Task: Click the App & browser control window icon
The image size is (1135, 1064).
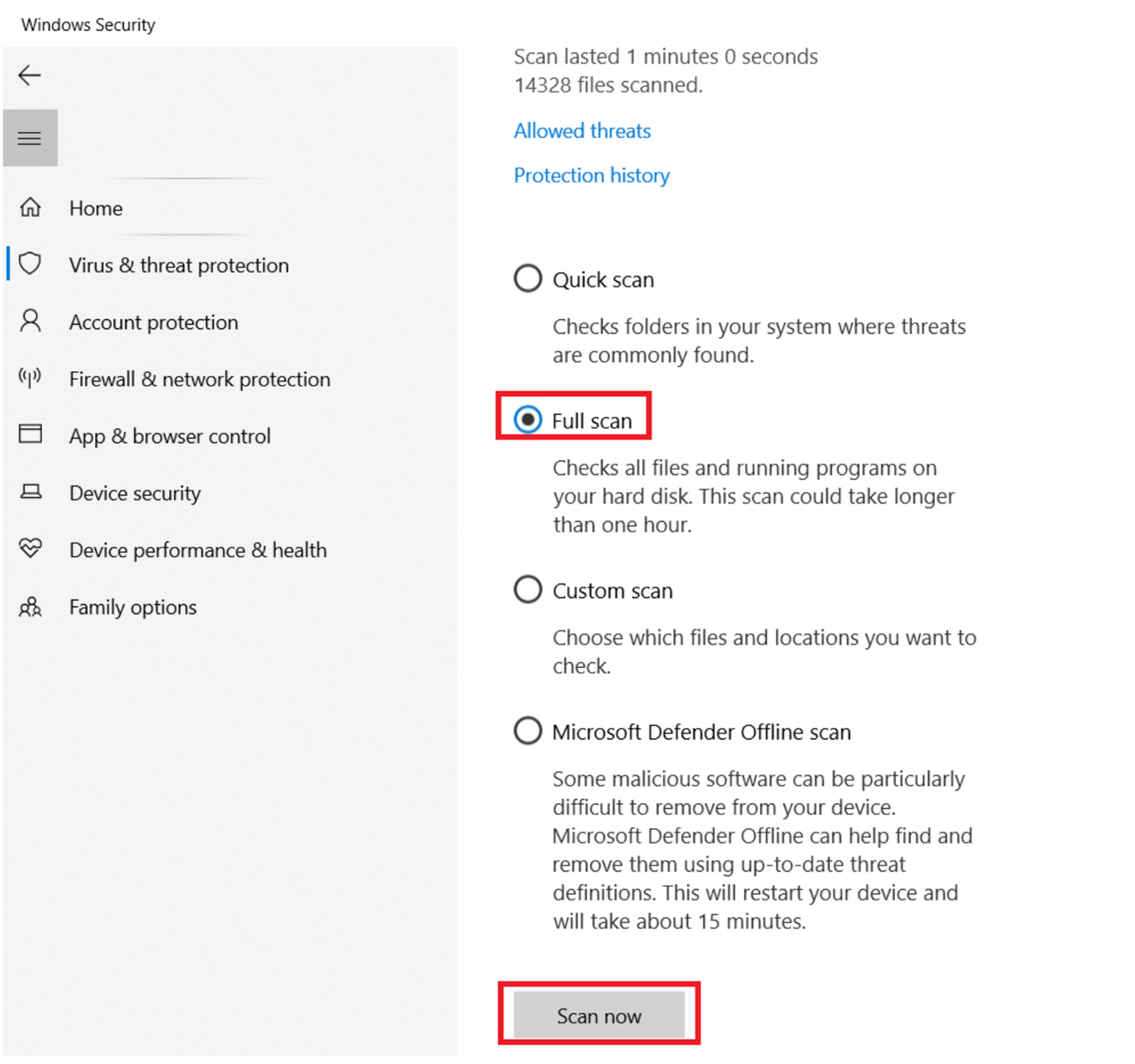Action: click(x=30, y=433)
